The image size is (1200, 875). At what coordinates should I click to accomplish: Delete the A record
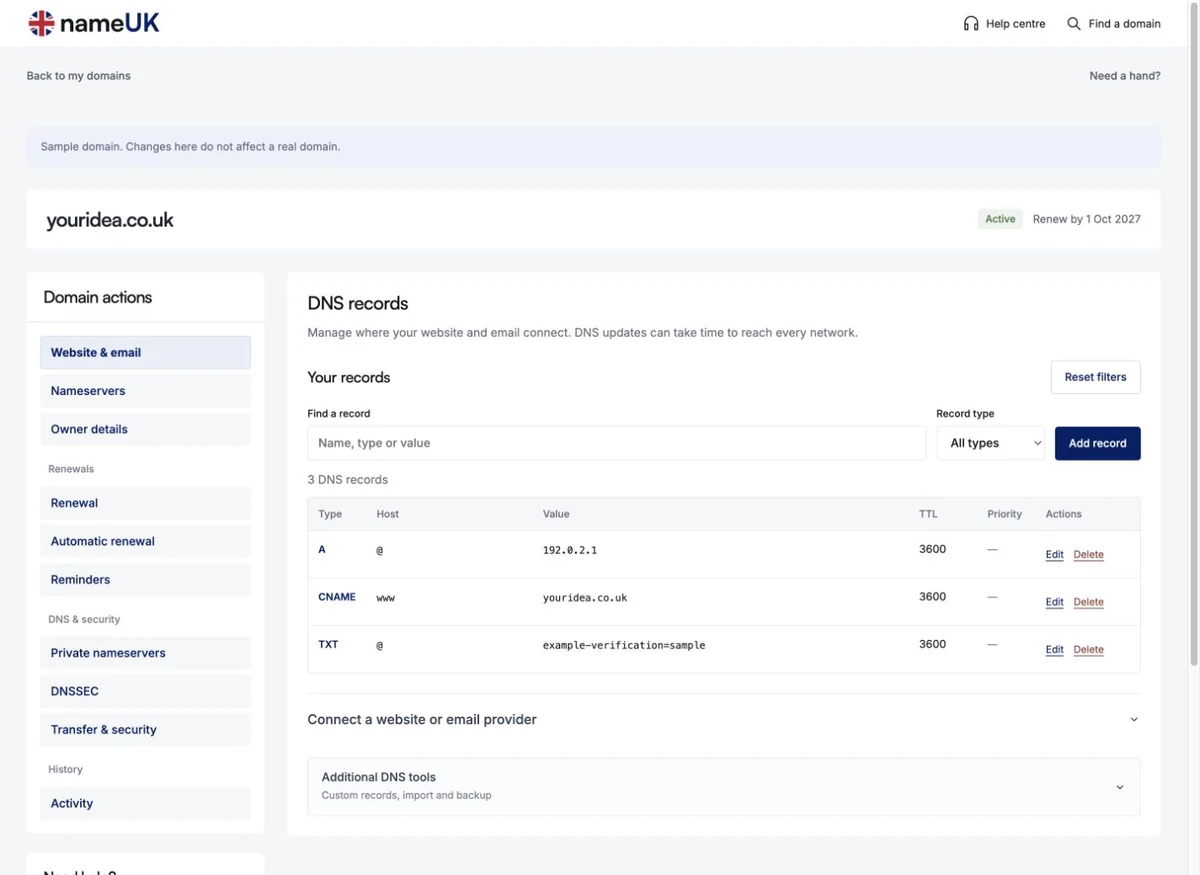(x=1088, y=555)
